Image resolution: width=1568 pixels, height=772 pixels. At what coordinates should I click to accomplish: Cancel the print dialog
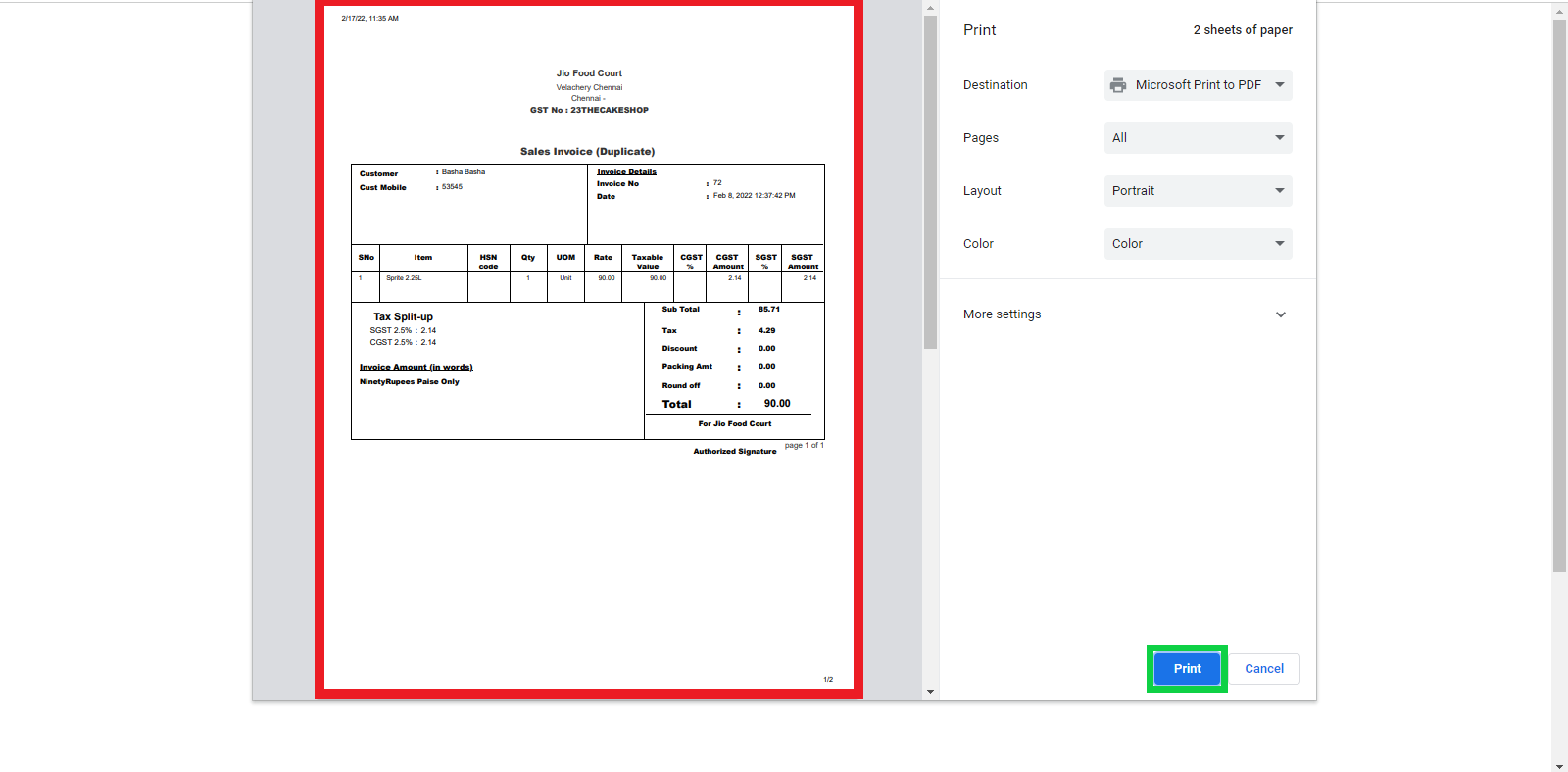pyautogui.click(x=1264, y=669)
